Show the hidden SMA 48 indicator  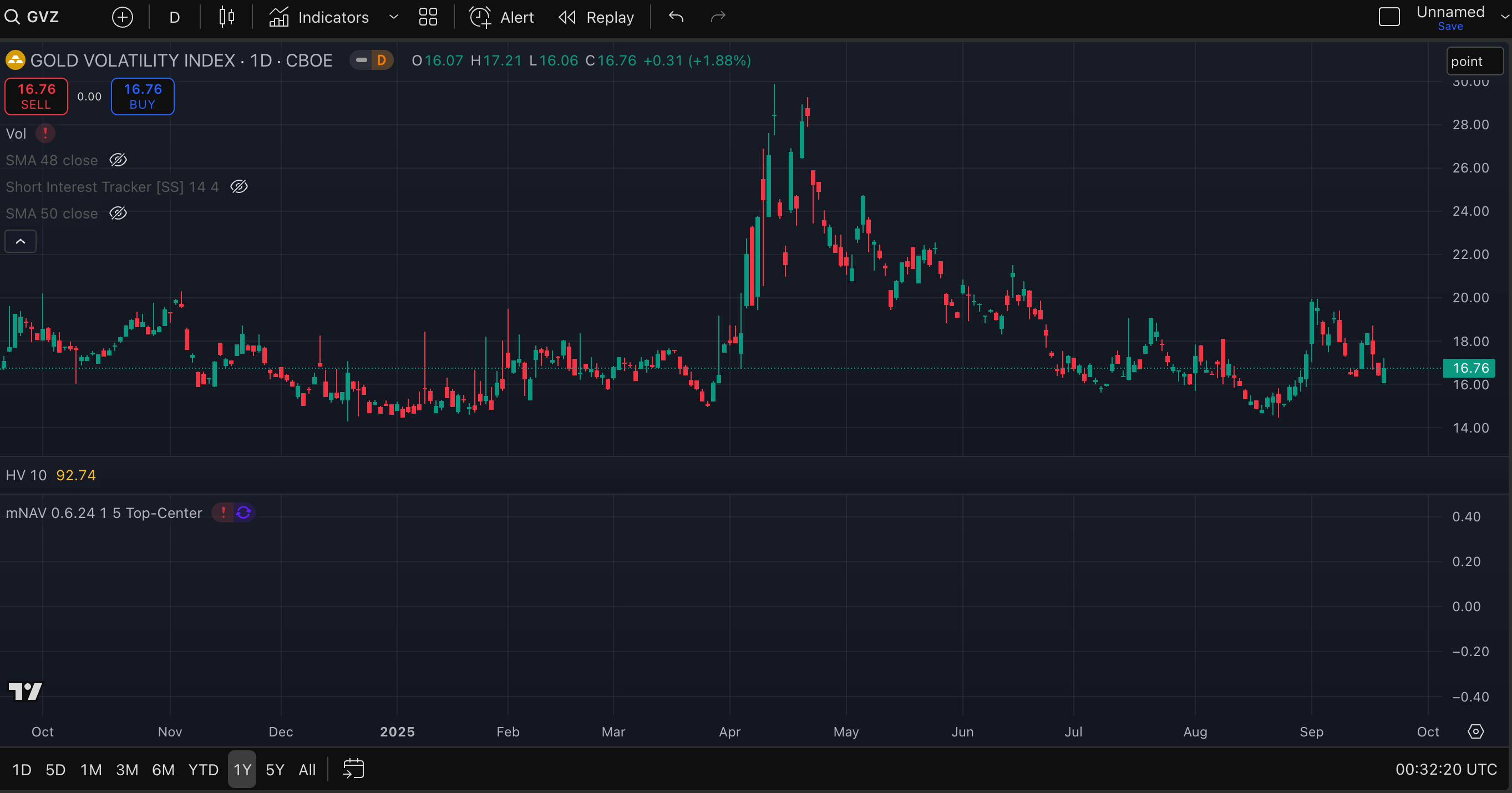coord(118,160)
